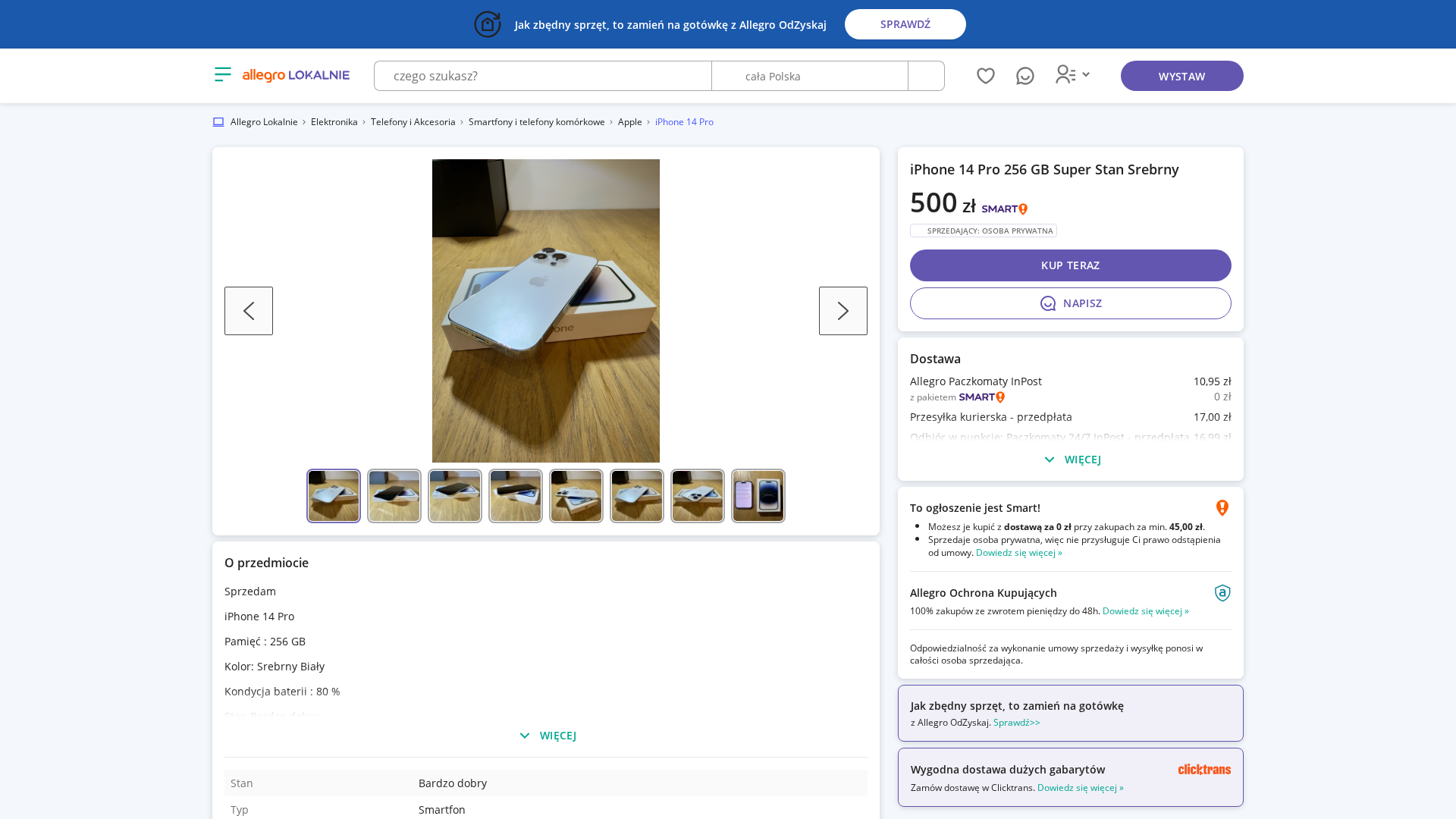Click the 'Dostawa' section heading
The image size is (1456, 819).
pos(935,359)
